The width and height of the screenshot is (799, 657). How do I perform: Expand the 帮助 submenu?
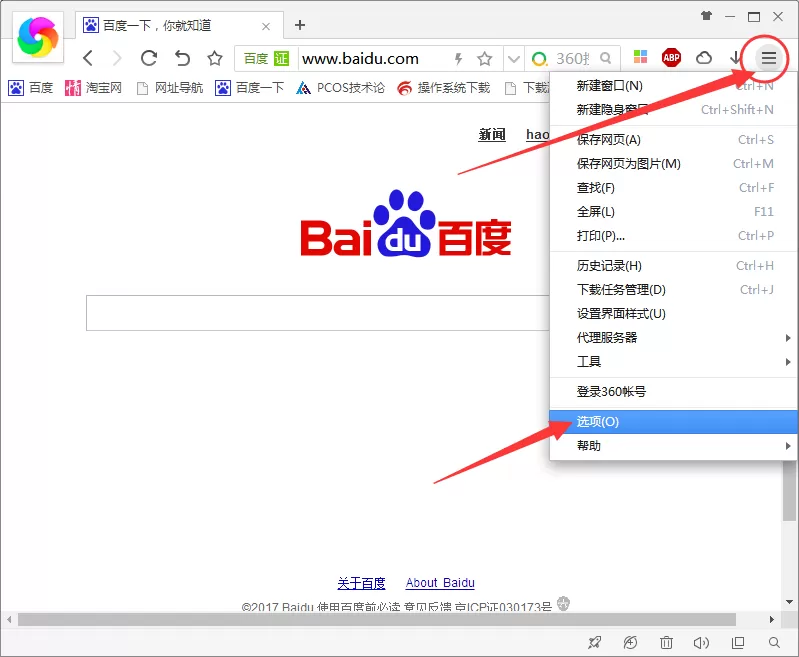[x=674, y=445]
